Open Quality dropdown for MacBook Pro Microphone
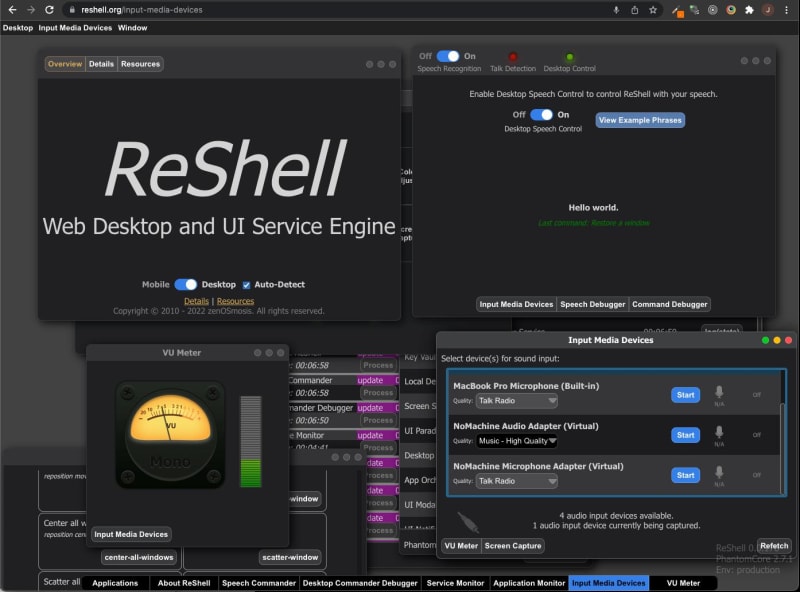This screenshot has width=800, height=592. tap(516, 401)
